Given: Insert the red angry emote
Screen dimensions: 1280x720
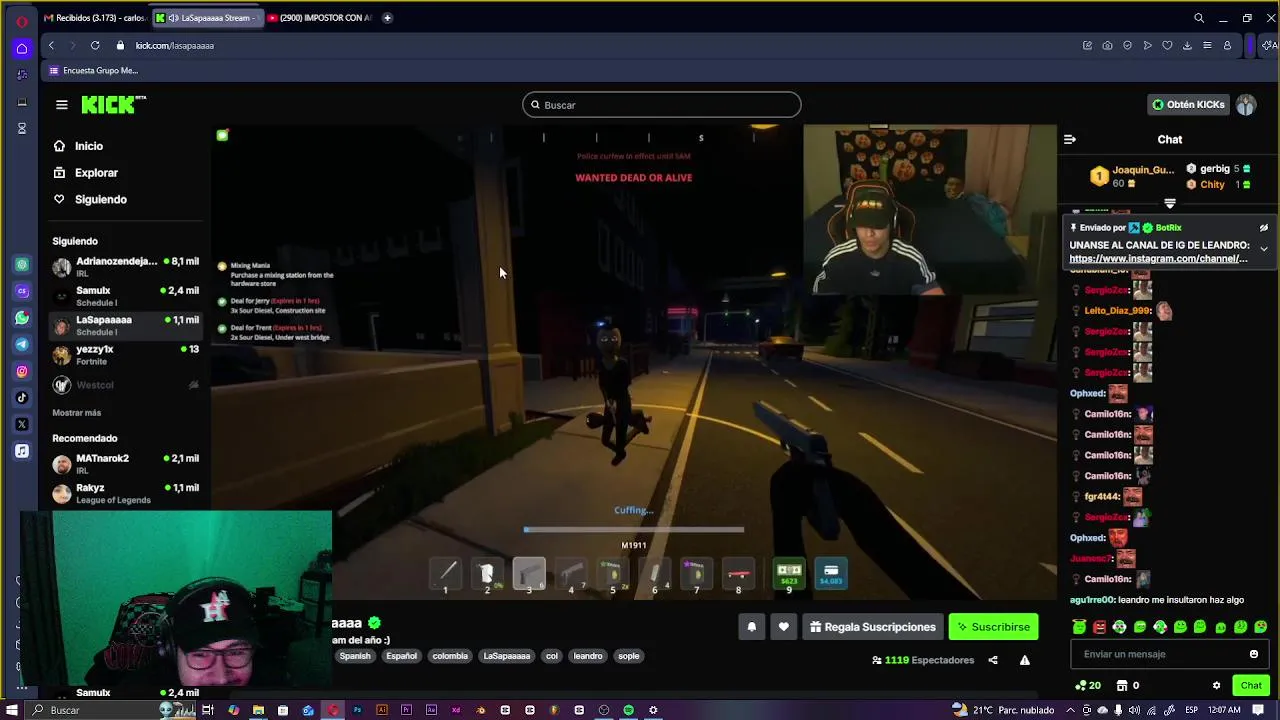Looking at the screenshot, I should point(1099,627).
